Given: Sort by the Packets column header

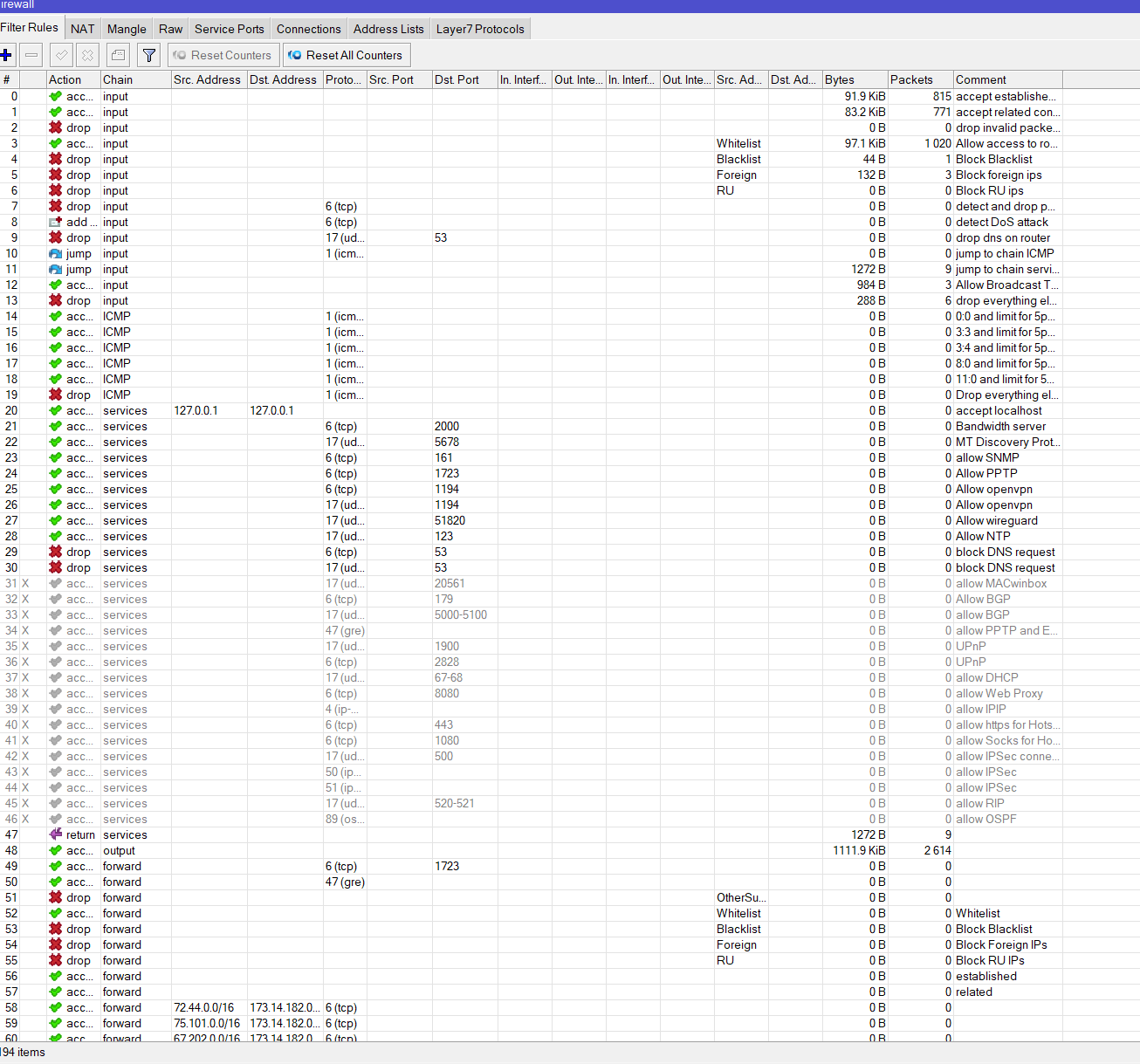Looking at the screenshot, I should (920, 79).
